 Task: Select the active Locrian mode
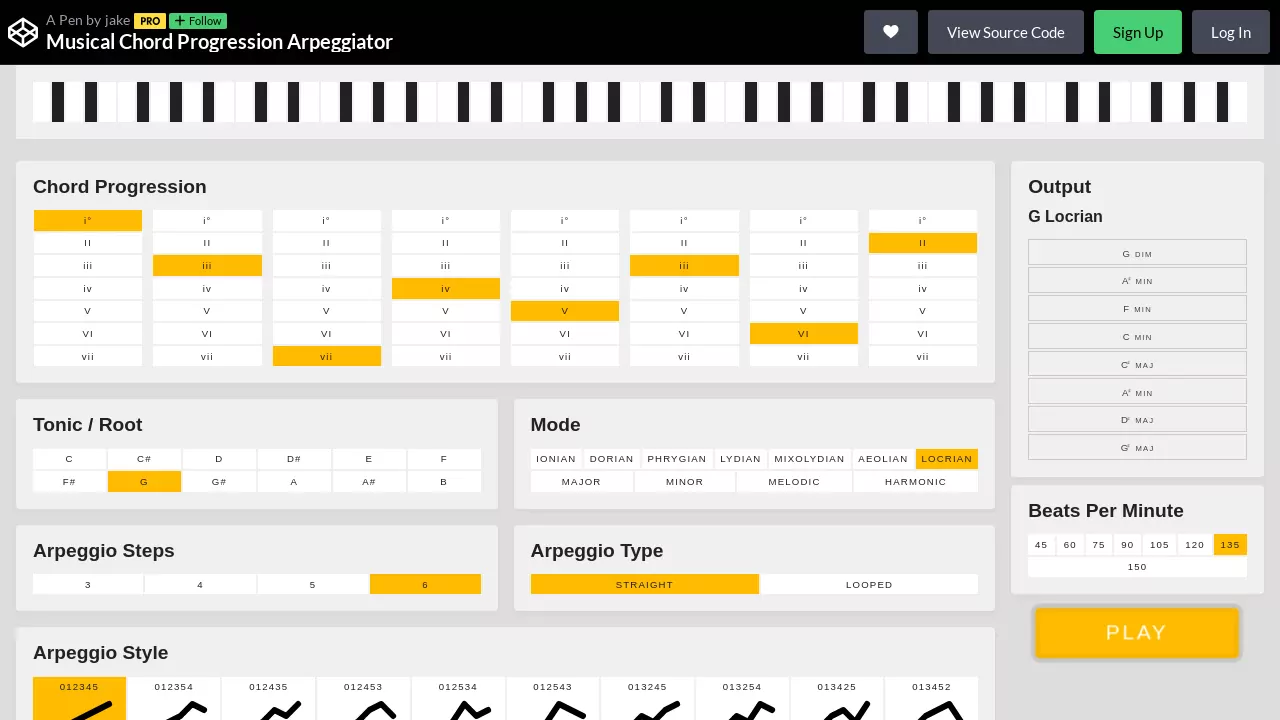(x=947, y=459)
